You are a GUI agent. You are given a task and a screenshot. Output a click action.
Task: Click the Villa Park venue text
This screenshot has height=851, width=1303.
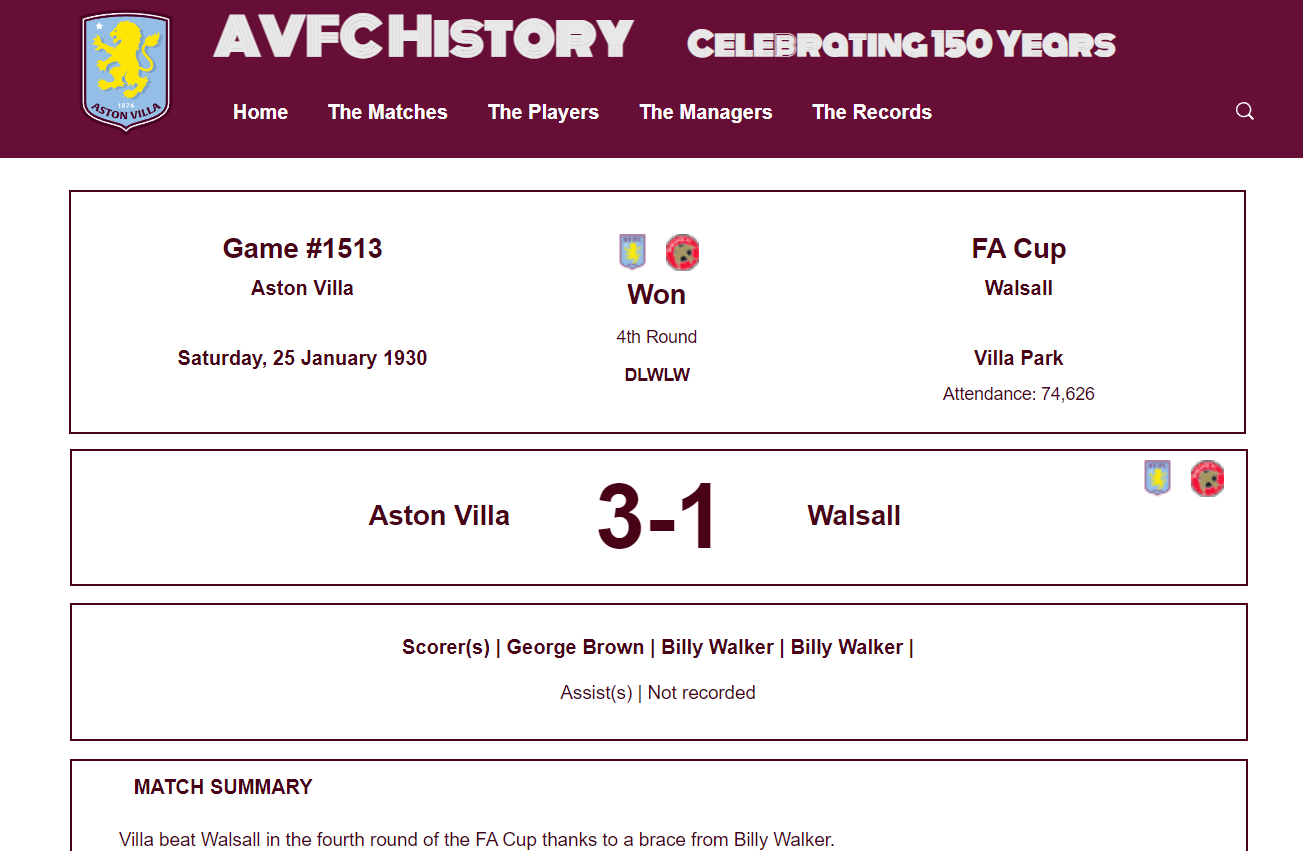pyautogui.click(x=1018, y=358)
